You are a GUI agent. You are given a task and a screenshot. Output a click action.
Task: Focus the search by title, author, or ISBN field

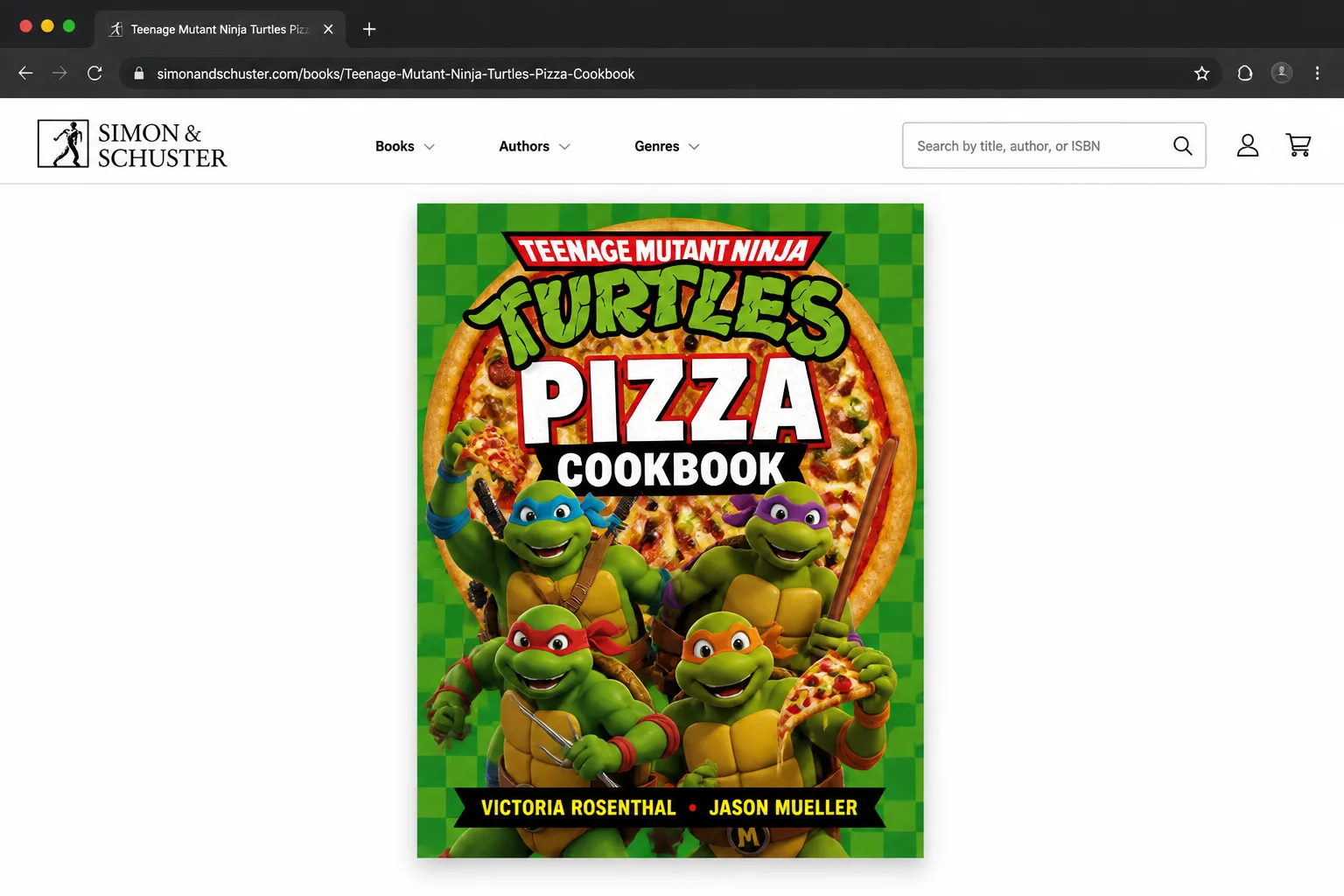point(1054,145)
